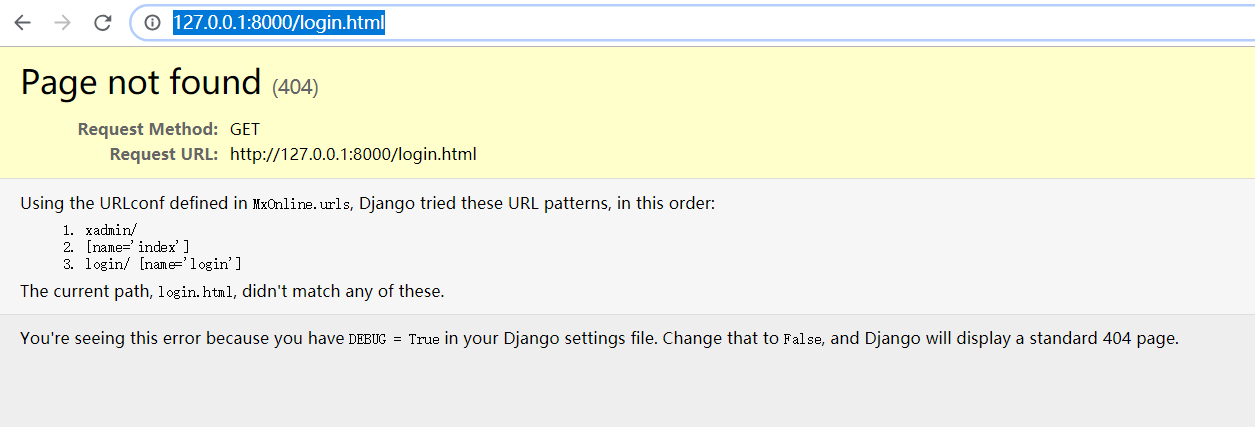Click the "Request Method:" label
This screenshot has width=1255, height=427.
coord(148,129)
